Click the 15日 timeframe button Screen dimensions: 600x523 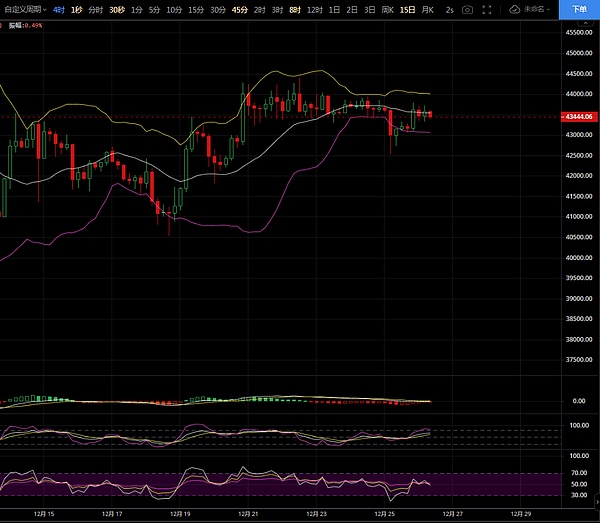(407, 9)
